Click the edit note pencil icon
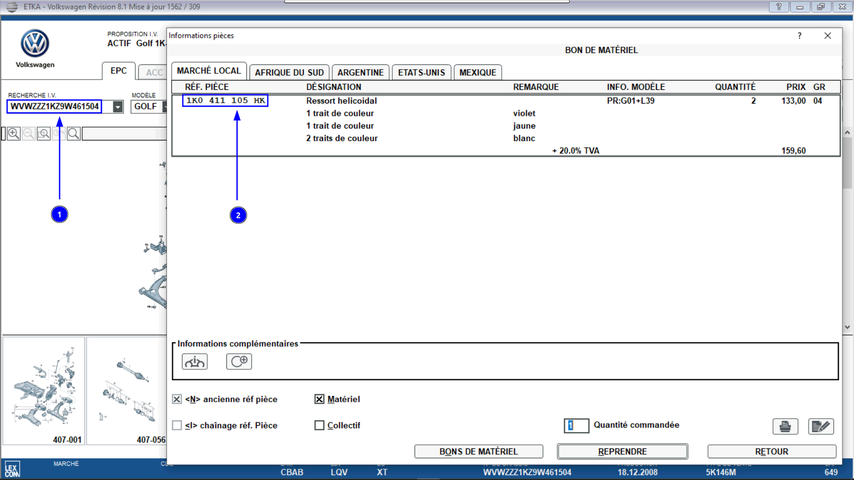 pos(821,426)
